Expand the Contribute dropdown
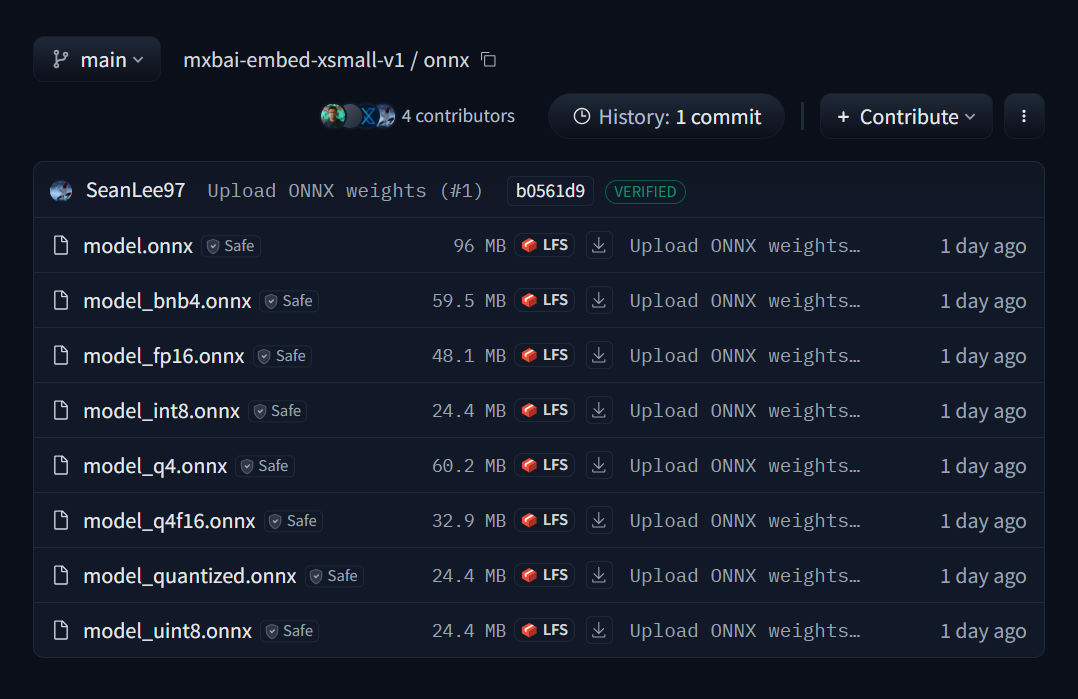 pyautogui.click(x=906, y=116)
